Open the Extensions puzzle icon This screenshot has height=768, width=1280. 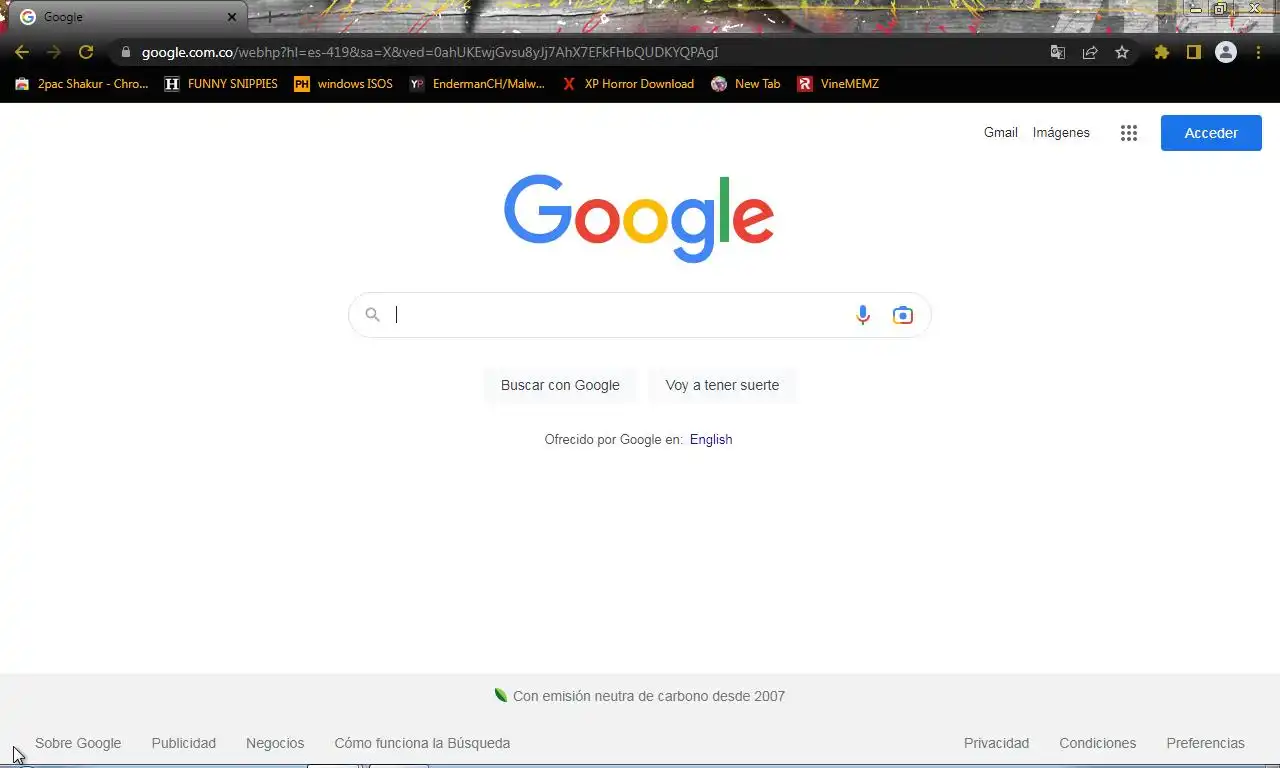point(1161,52)
